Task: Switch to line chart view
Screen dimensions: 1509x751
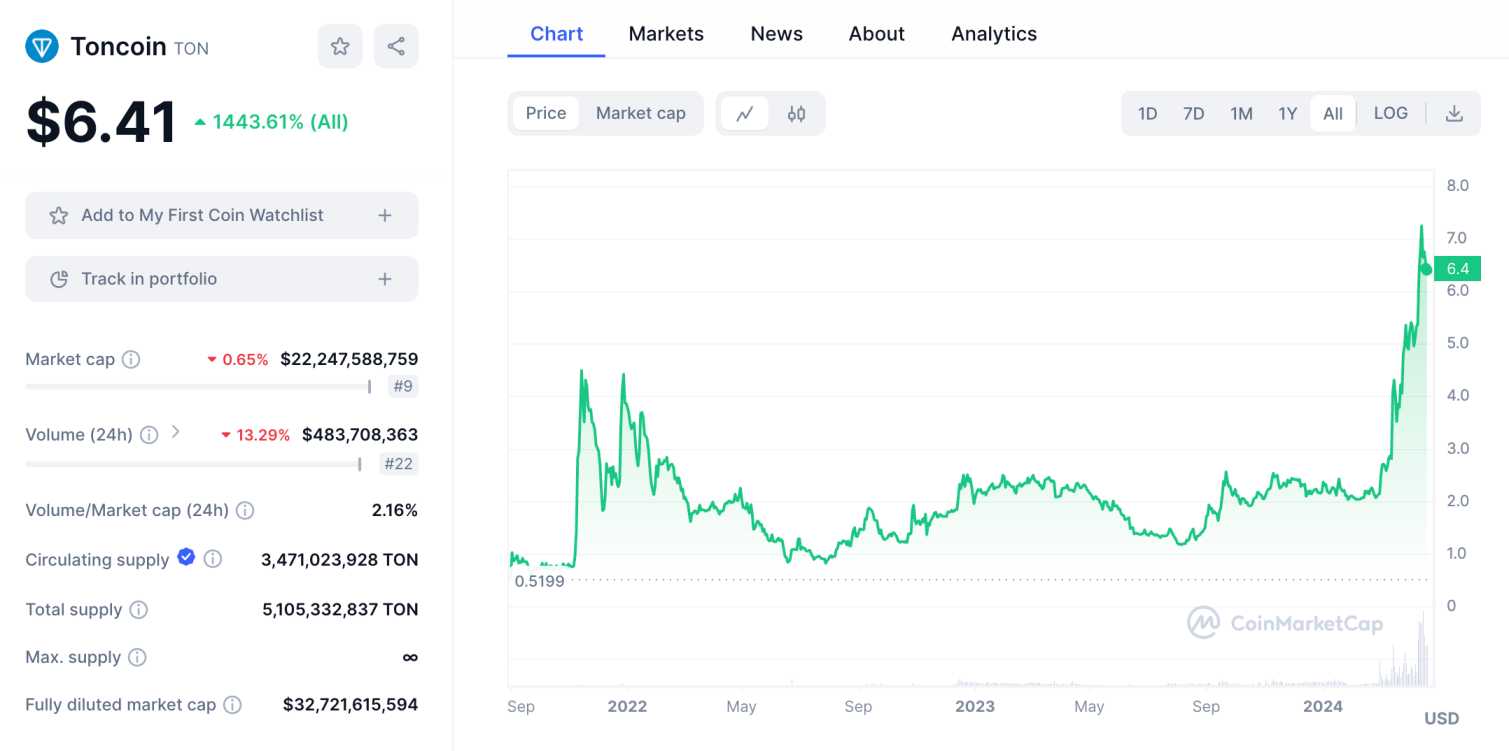Action: (x=744, y=113)
